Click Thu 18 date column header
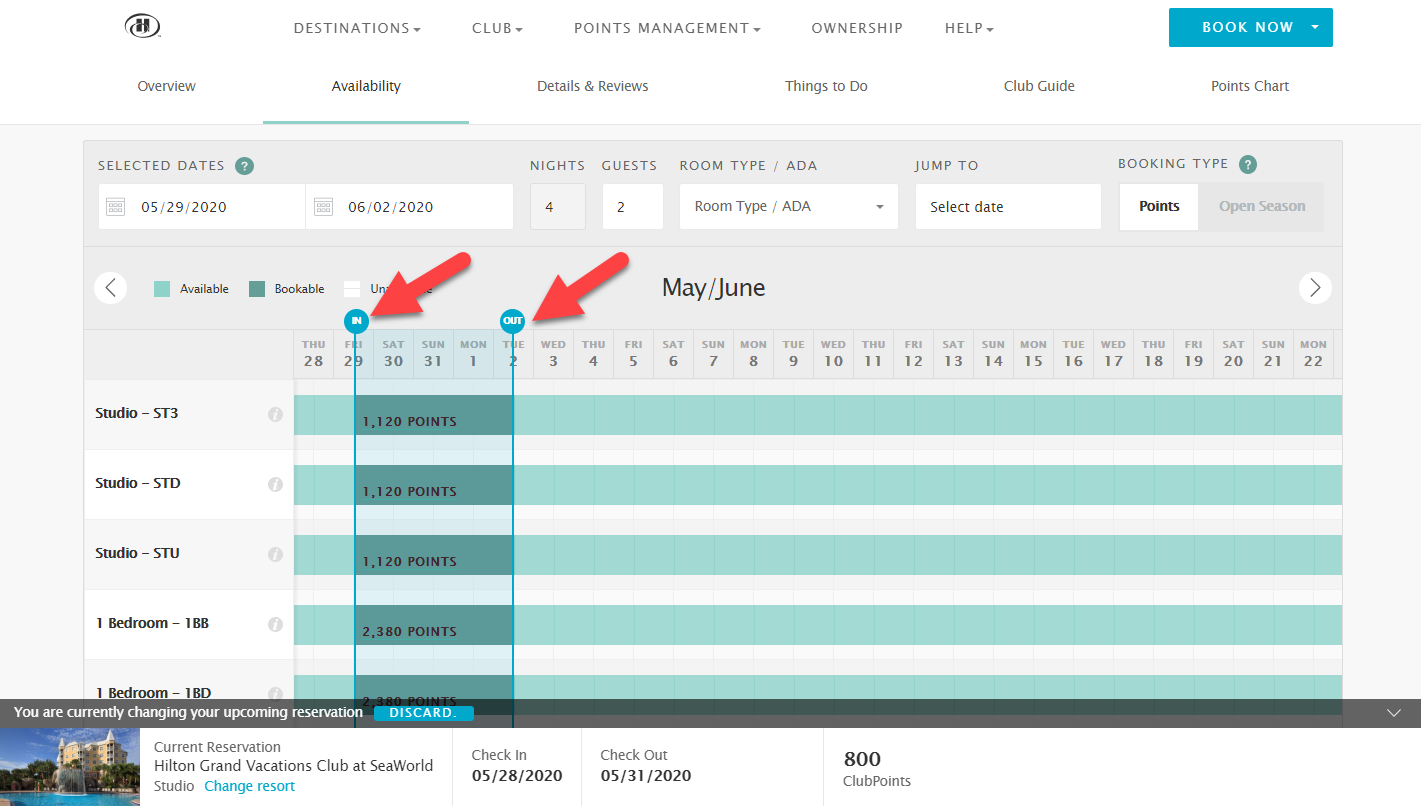The height and width of the screenshot is (806, 1421). (x=1153, y=354)
